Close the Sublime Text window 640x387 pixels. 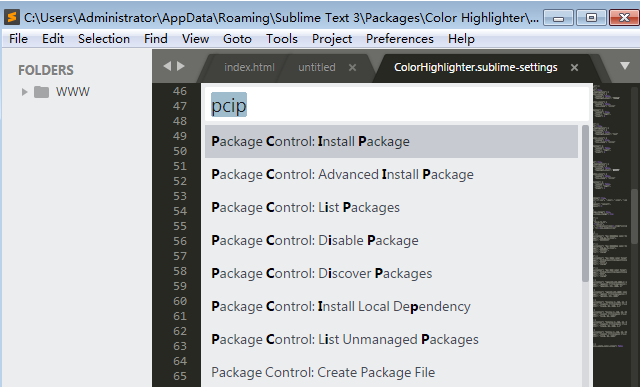tap(624, 18)
